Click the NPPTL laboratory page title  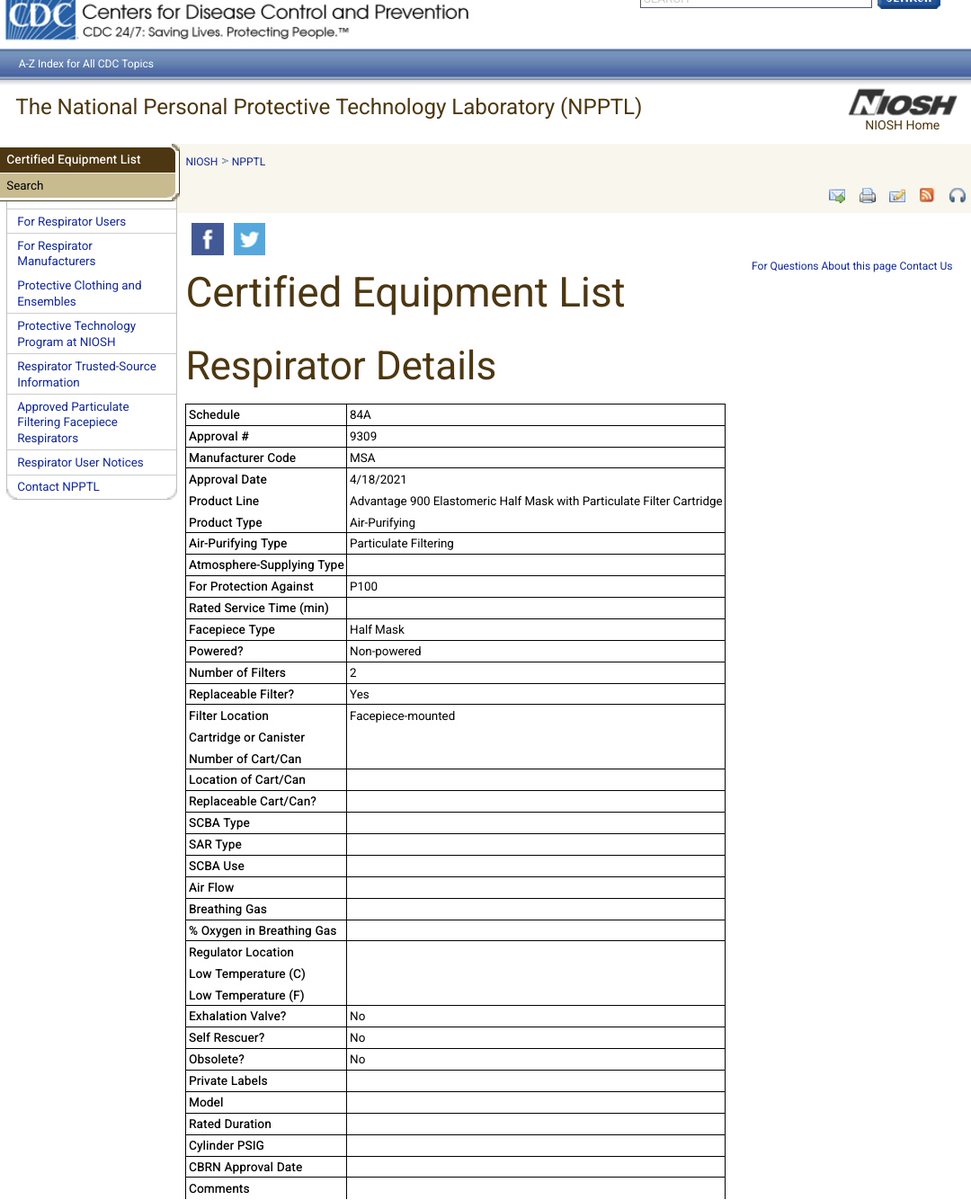coord(329,107)
